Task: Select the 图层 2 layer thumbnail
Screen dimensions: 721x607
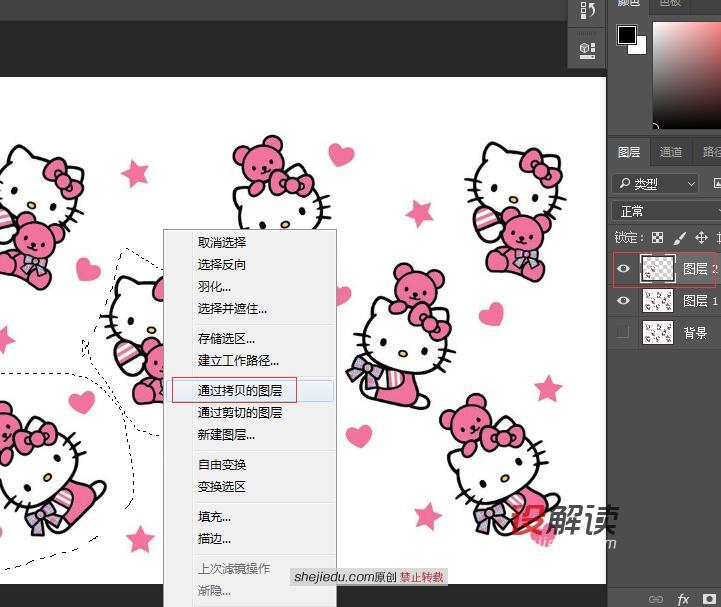Action: [658, 269]
